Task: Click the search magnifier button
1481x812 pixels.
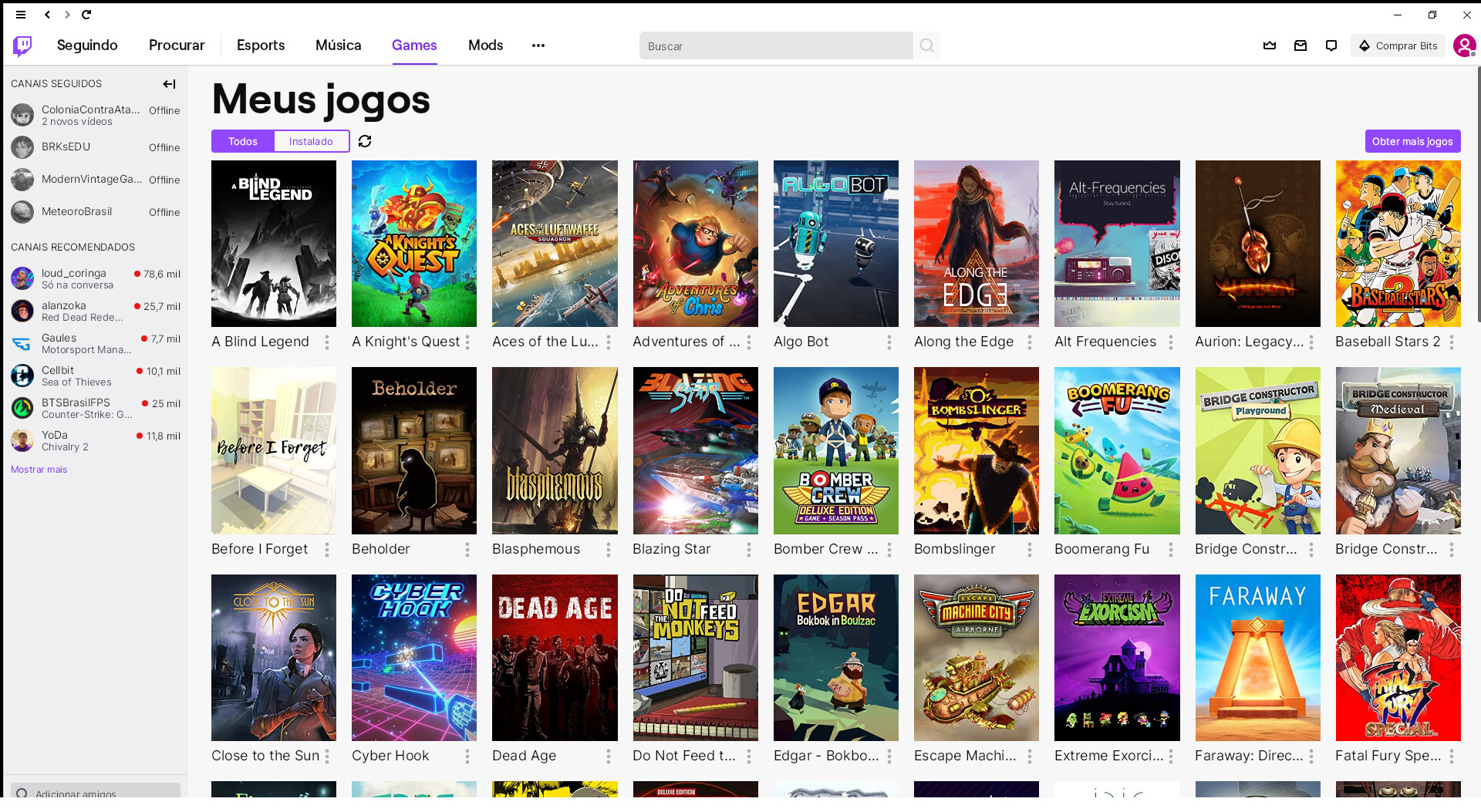Action: (x=926, y=45)
